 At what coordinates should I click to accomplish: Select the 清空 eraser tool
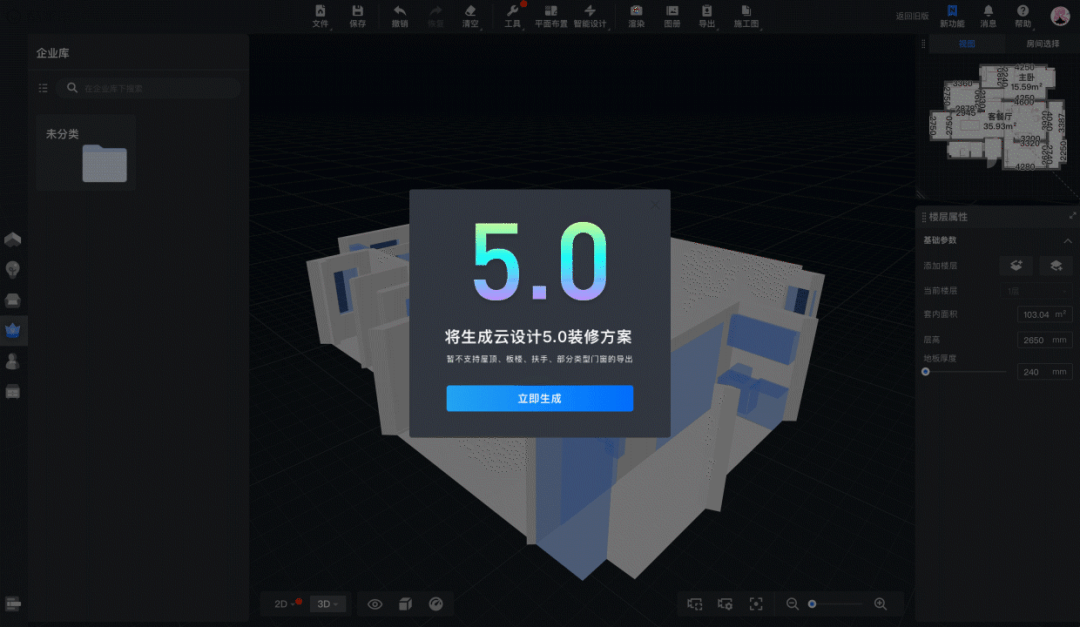coord(470,16)
